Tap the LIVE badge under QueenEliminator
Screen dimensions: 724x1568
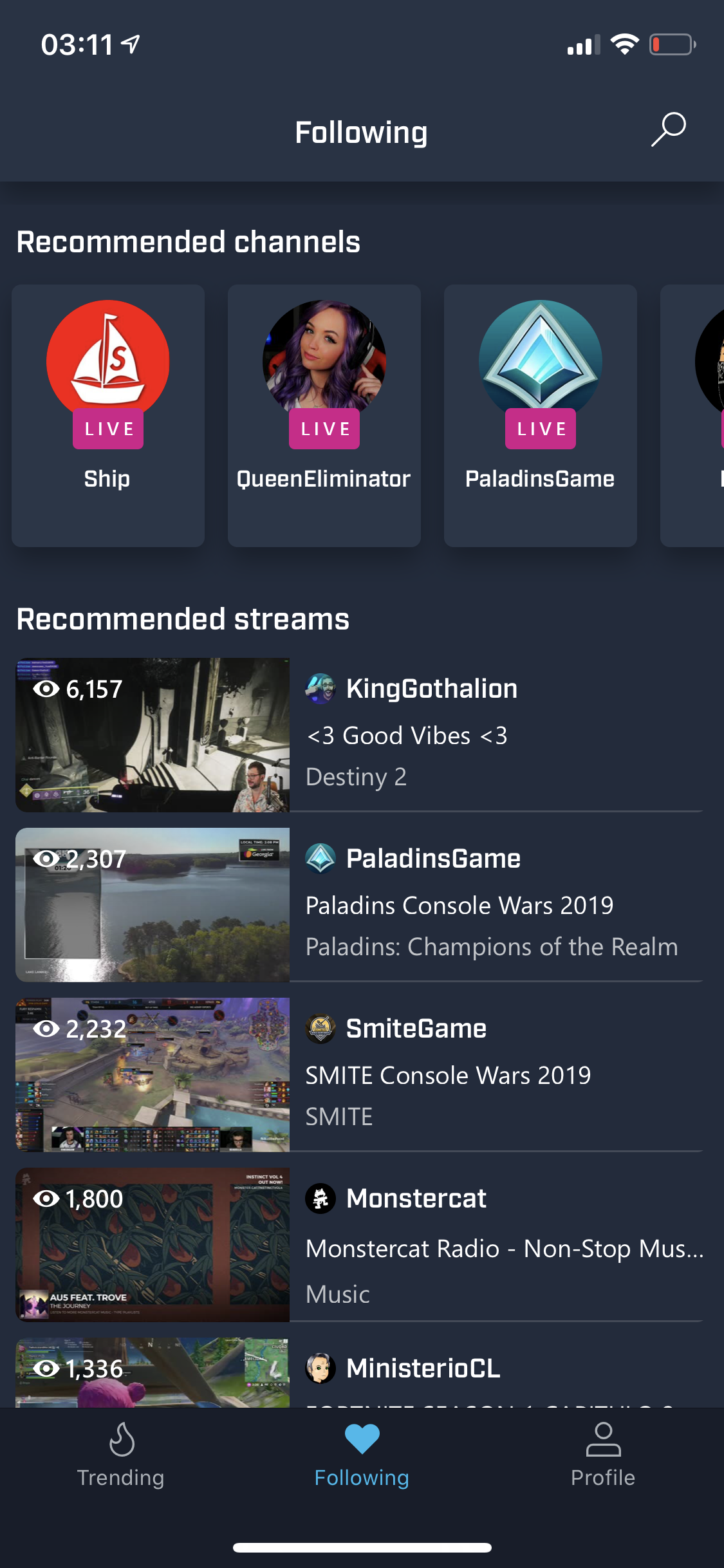tap(324, 429)
